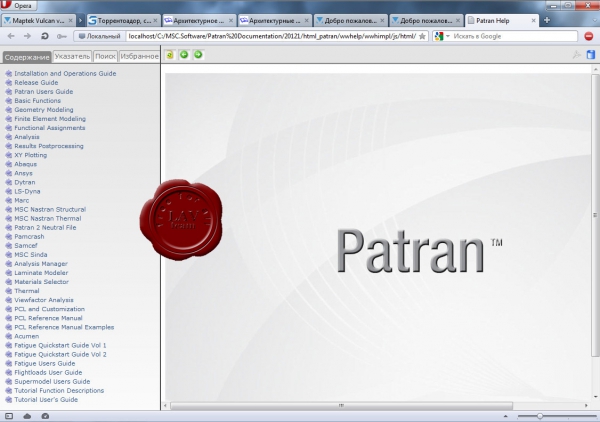Open Patran Users Guide
600x422 pixels.
[x=44, y=91]
